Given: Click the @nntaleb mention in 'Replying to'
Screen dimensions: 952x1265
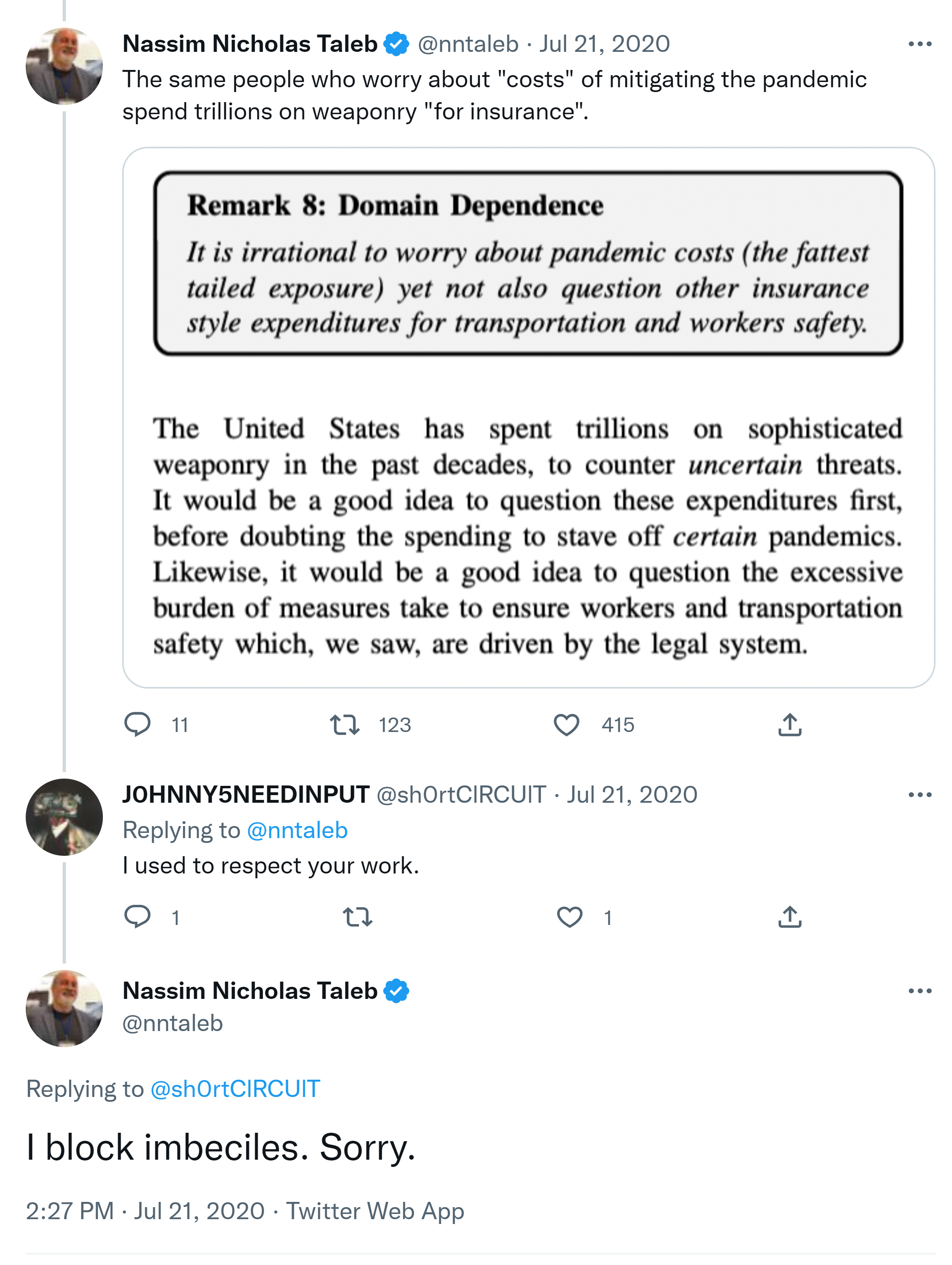Looking at the screenshot, I should click(297, 830).
